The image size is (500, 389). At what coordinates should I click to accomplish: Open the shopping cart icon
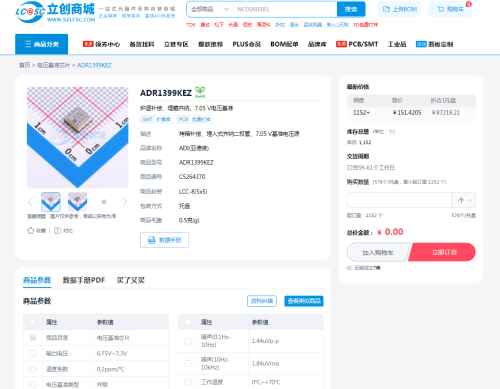[441, 9]
